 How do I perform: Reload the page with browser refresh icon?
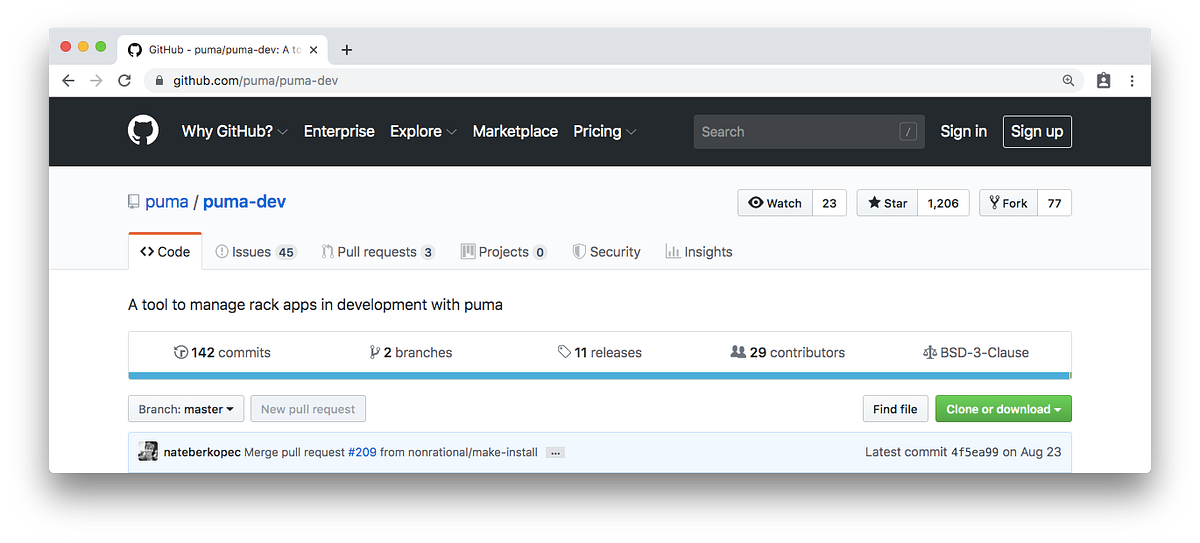[124, 80]
